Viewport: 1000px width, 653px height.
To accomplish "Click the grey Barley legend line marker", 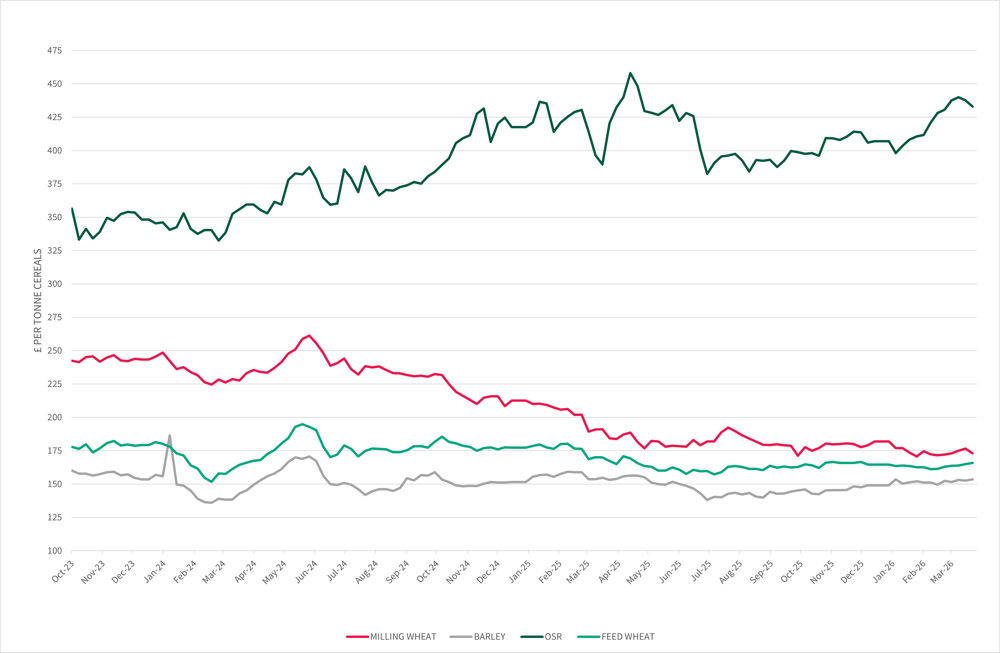I will 461,636.
